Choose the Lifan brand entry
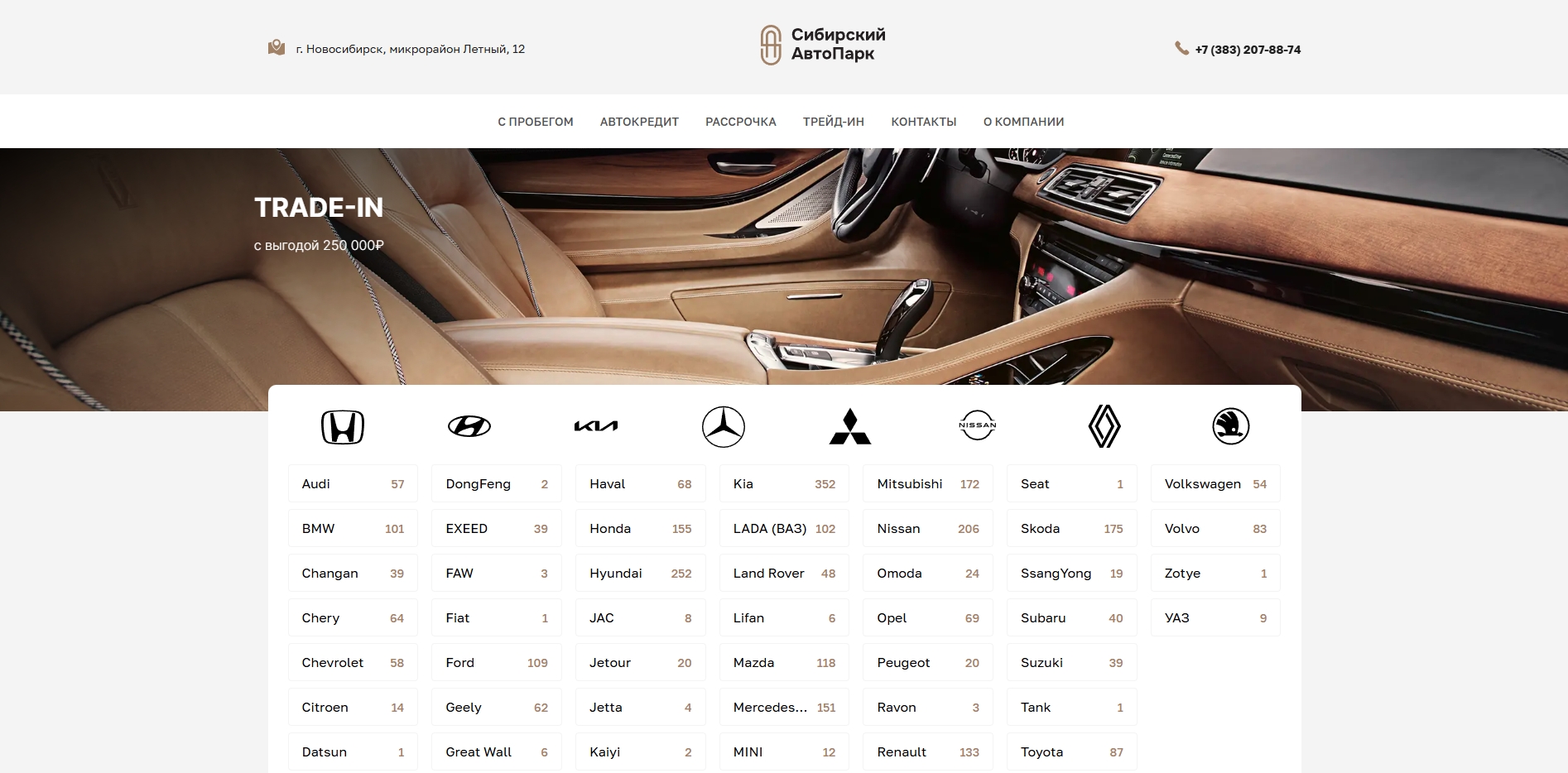The height and width of the screenshot is (773, 1568). click(784, 617)
